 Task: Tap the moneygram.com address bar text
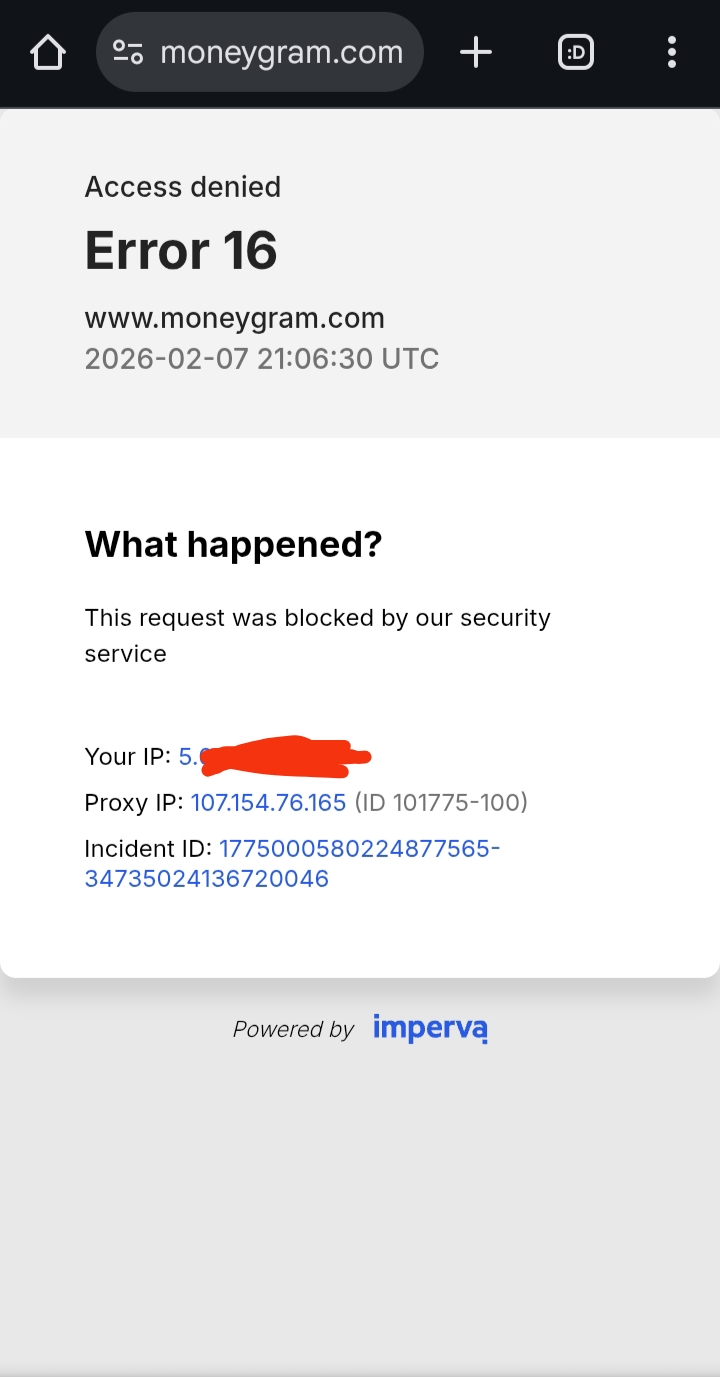281,52
